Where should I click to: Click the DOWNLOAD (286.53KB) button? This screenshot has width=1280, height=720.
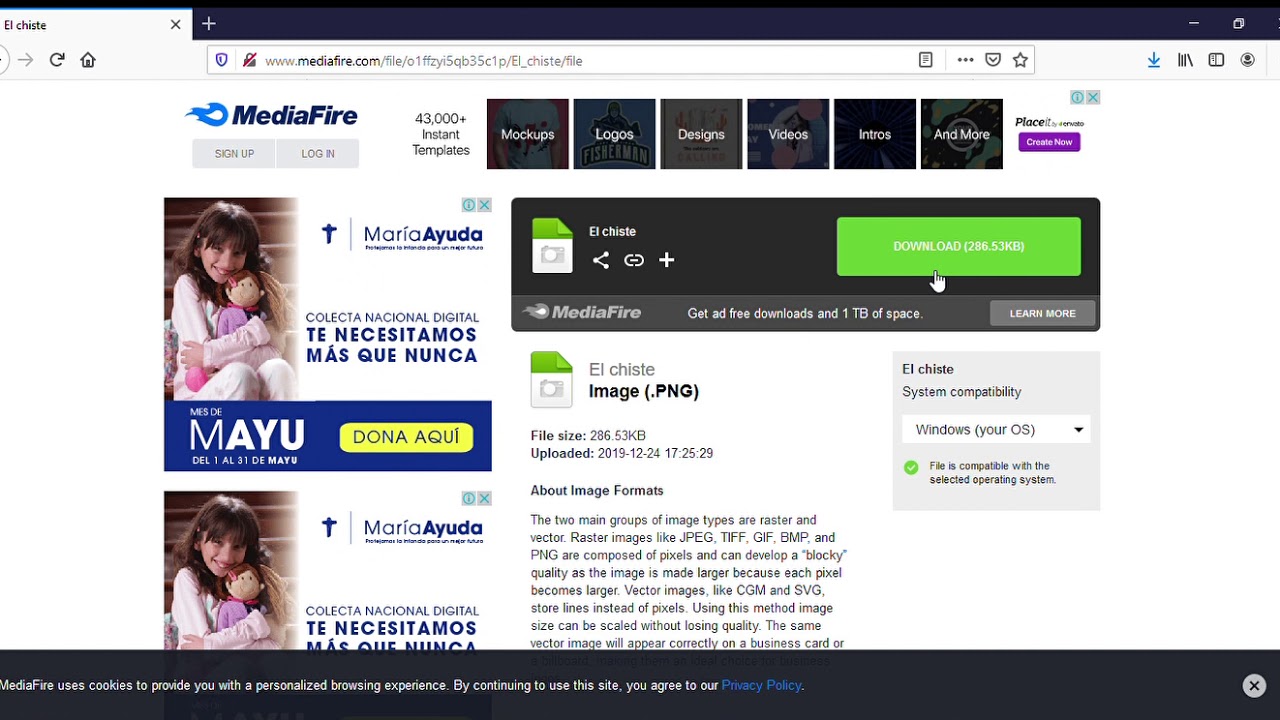(x=958, y=246)
